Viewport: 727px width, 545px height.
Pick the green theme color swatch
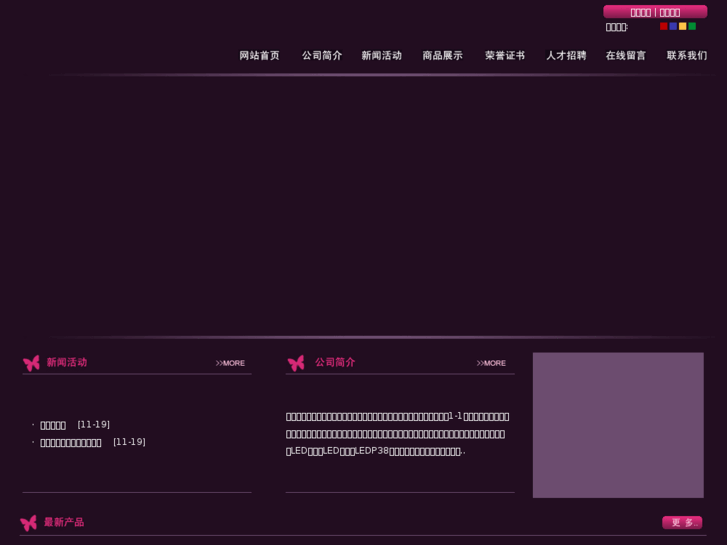tap(692, 26)
